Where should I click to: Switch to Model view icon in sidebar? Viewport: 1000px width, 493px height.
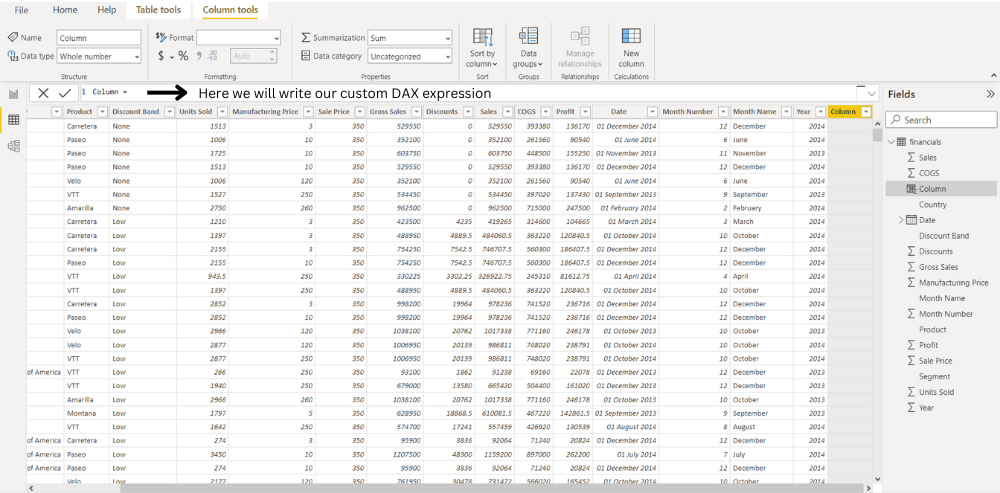[x=14, y=146]
